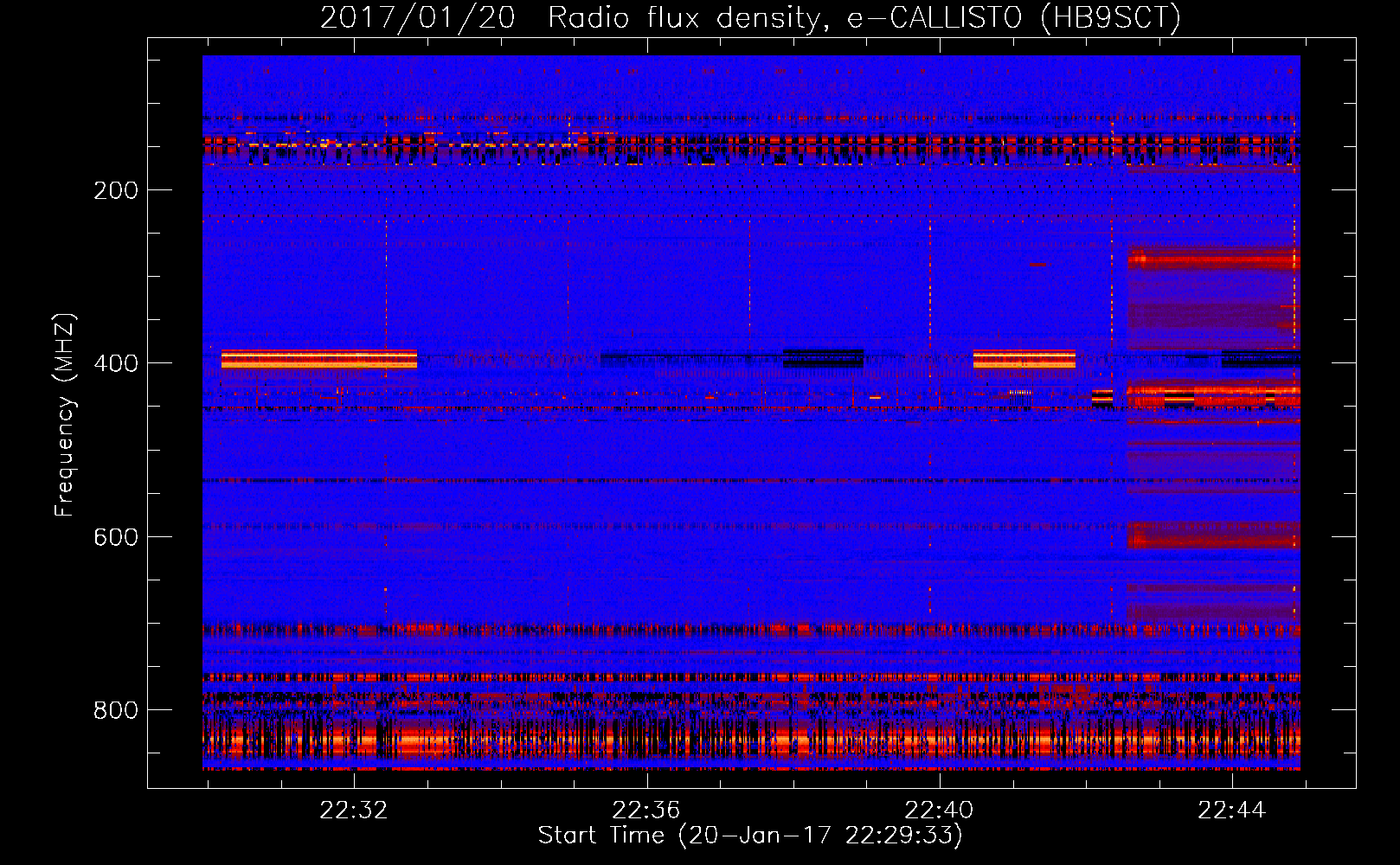Click the 400 frequency tick label

pyautogui.click(x=116, y=363)
